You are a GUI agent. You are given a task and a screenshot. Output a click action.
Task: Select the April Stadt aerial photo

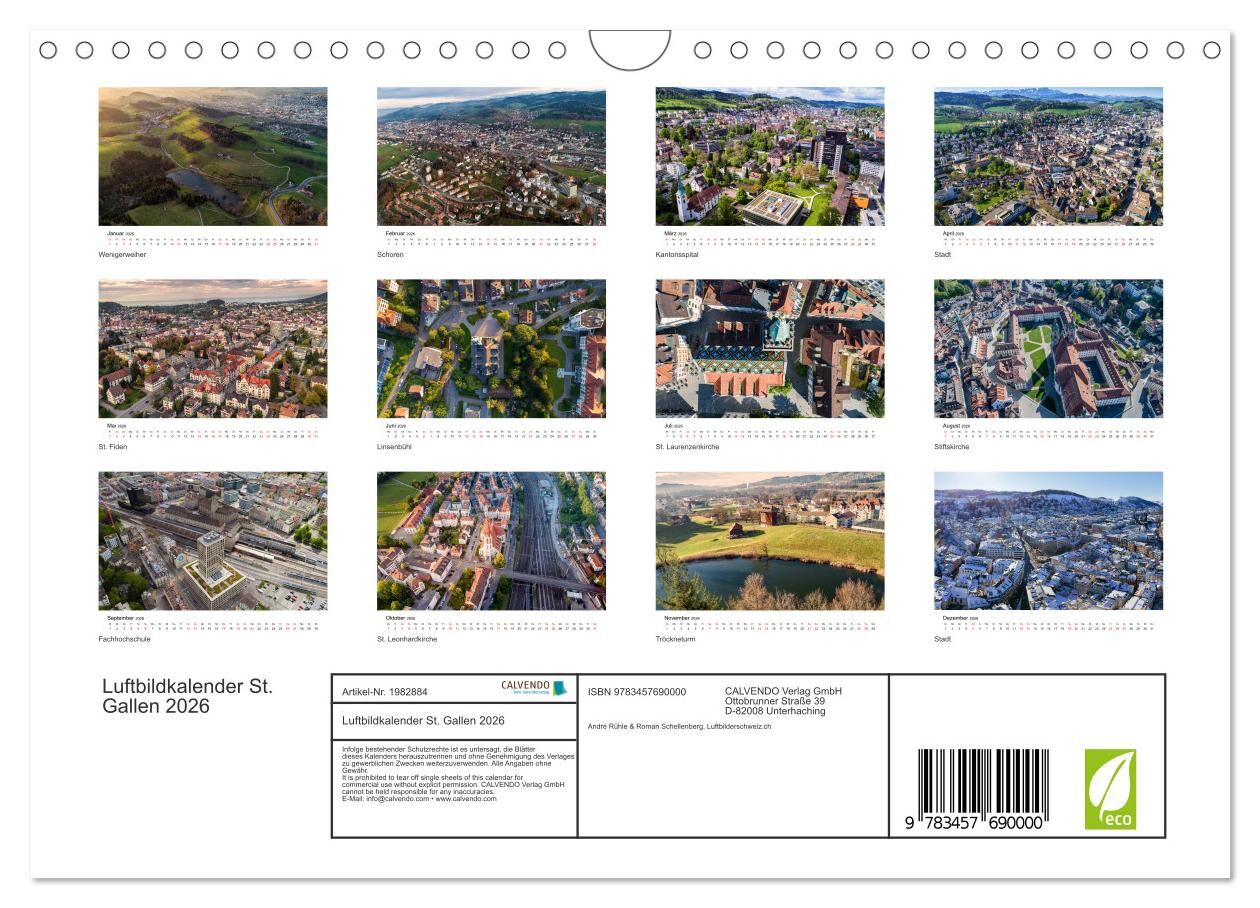(1048, 156)
